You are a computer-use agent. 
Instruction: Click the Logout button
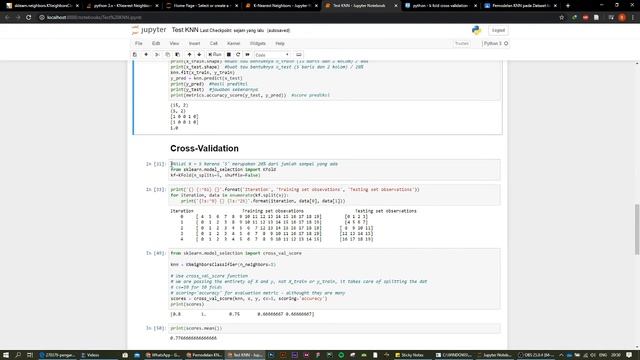click(x=498, y=30)
